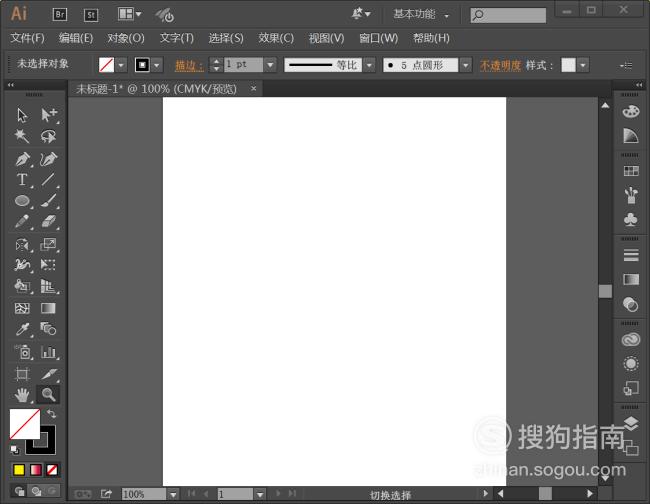Select the Slice tool
Image resolution: width=650 pixels, height=504 pixels.
point(49,374)
